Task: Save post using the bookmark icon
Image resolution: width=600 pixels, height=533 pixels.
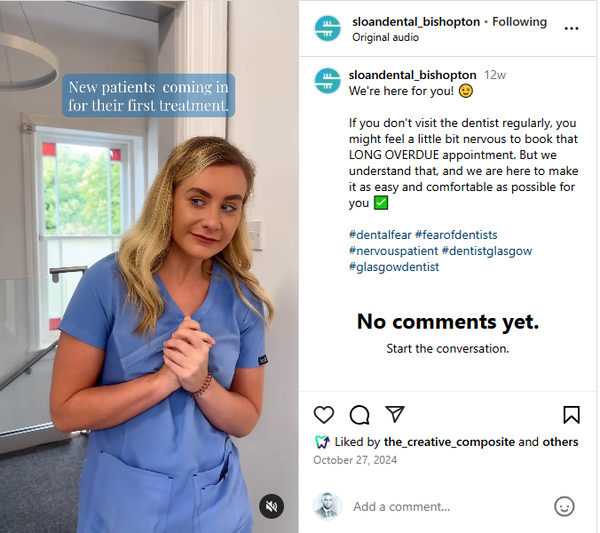Action: [x=571, y=415]
